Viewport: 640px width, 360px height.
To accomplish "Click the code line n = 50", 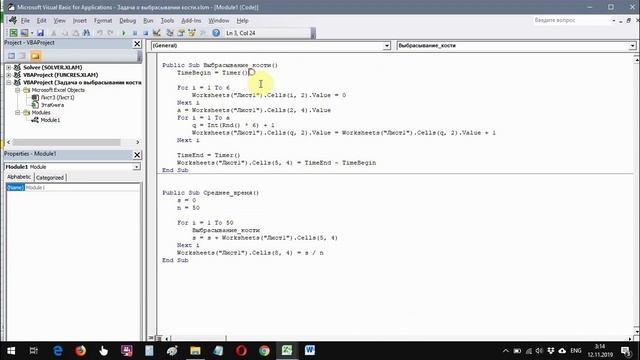I will pos(188,208).
